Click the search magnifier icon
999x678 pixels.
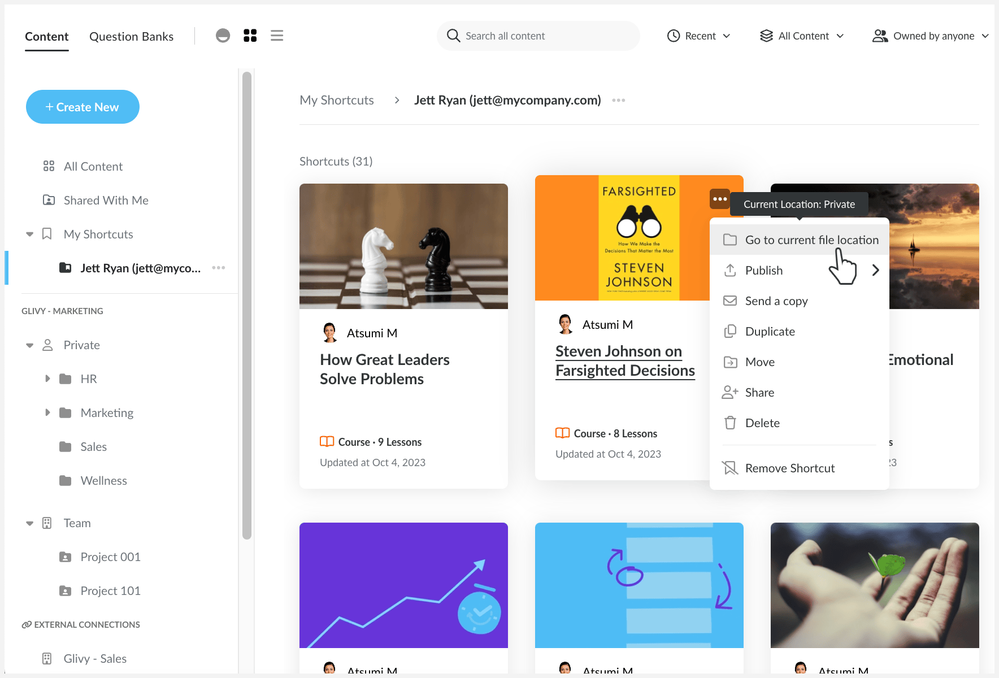pos(453,36)
